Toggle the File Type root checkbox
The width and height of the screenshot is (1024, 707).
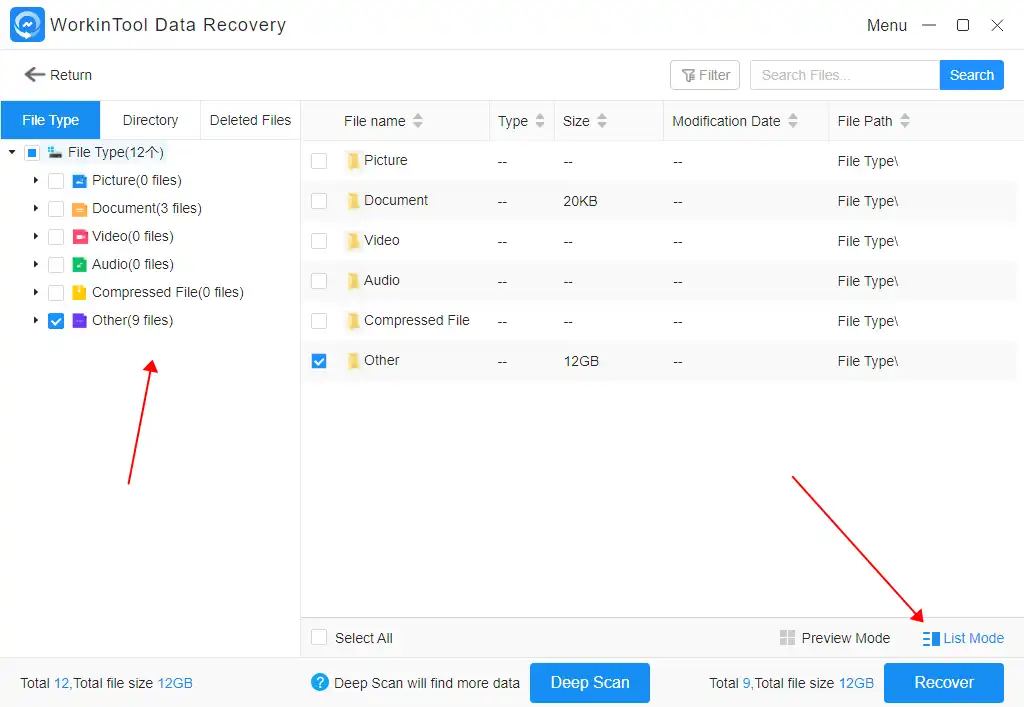point(31,153)
